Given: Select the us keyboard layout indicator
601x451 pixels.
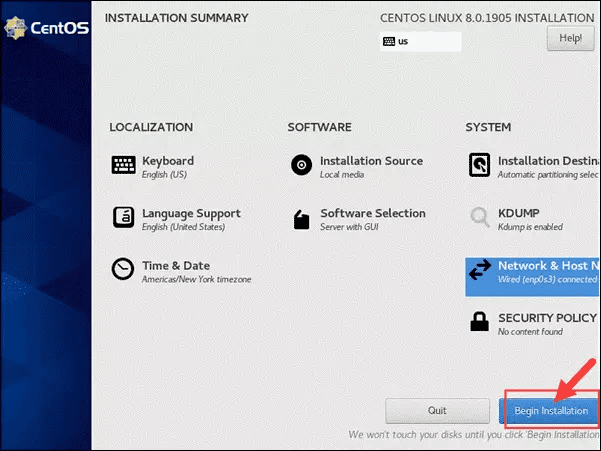Looking at the screenshot, I should 420,41.
